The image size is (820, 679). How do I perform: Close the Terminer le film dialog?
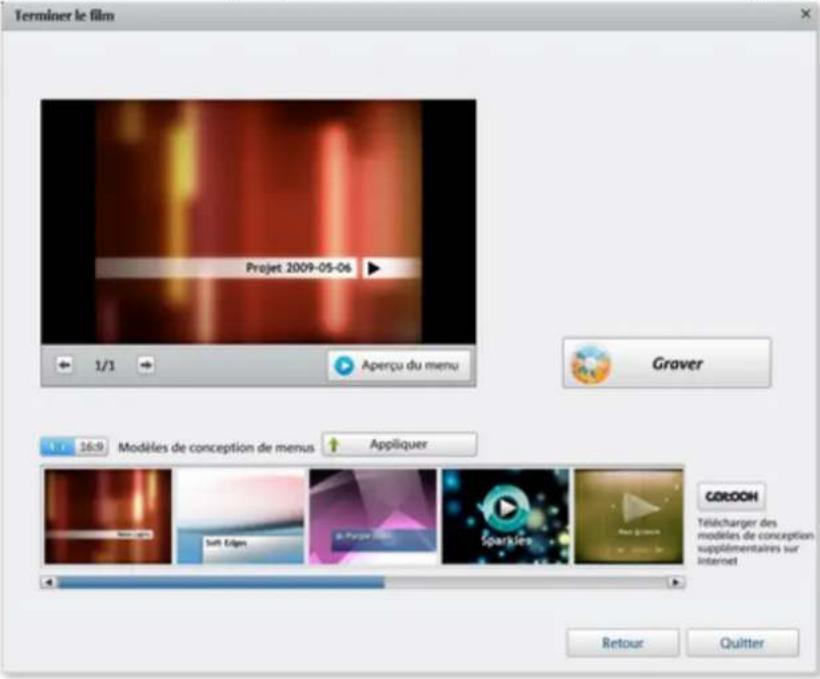point(806,14)
